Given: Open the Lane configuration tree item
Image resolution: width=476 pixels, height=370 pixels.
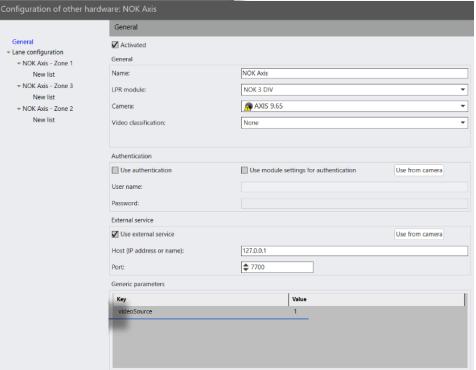Looking at the screenshot, I should tap(38, 52).
